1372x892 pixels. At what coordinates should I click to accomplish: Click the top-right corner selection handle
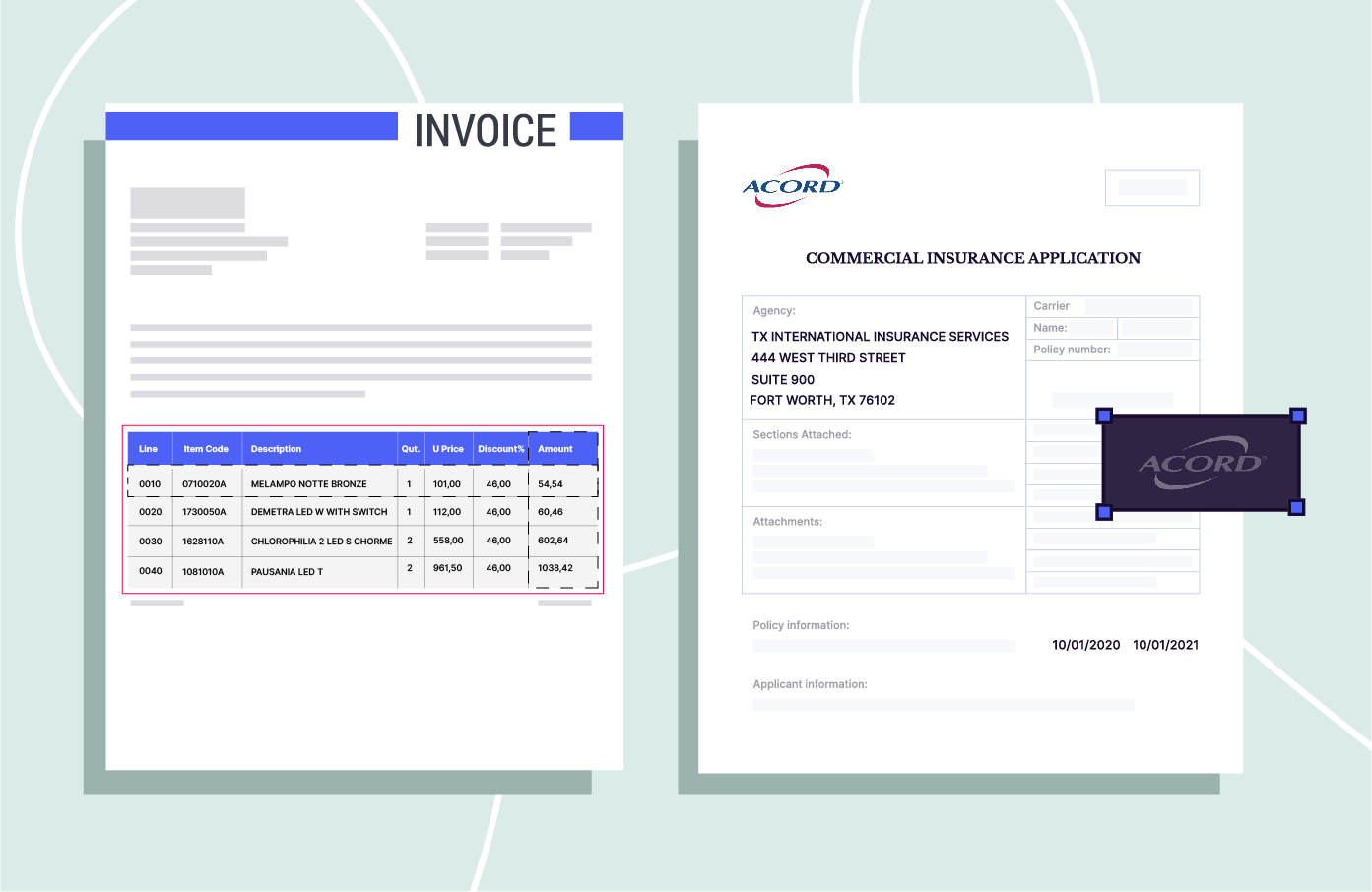point(1299,416)
